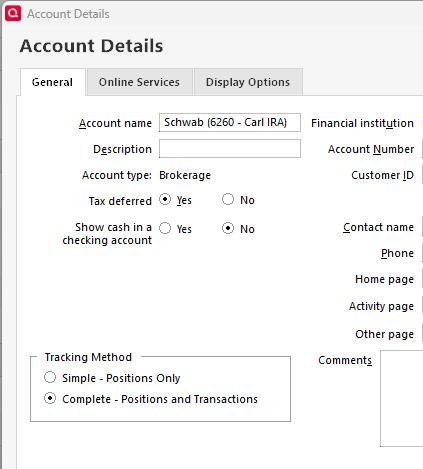Choose Yes for Show cash in checking account

click(x=165, y=229)
